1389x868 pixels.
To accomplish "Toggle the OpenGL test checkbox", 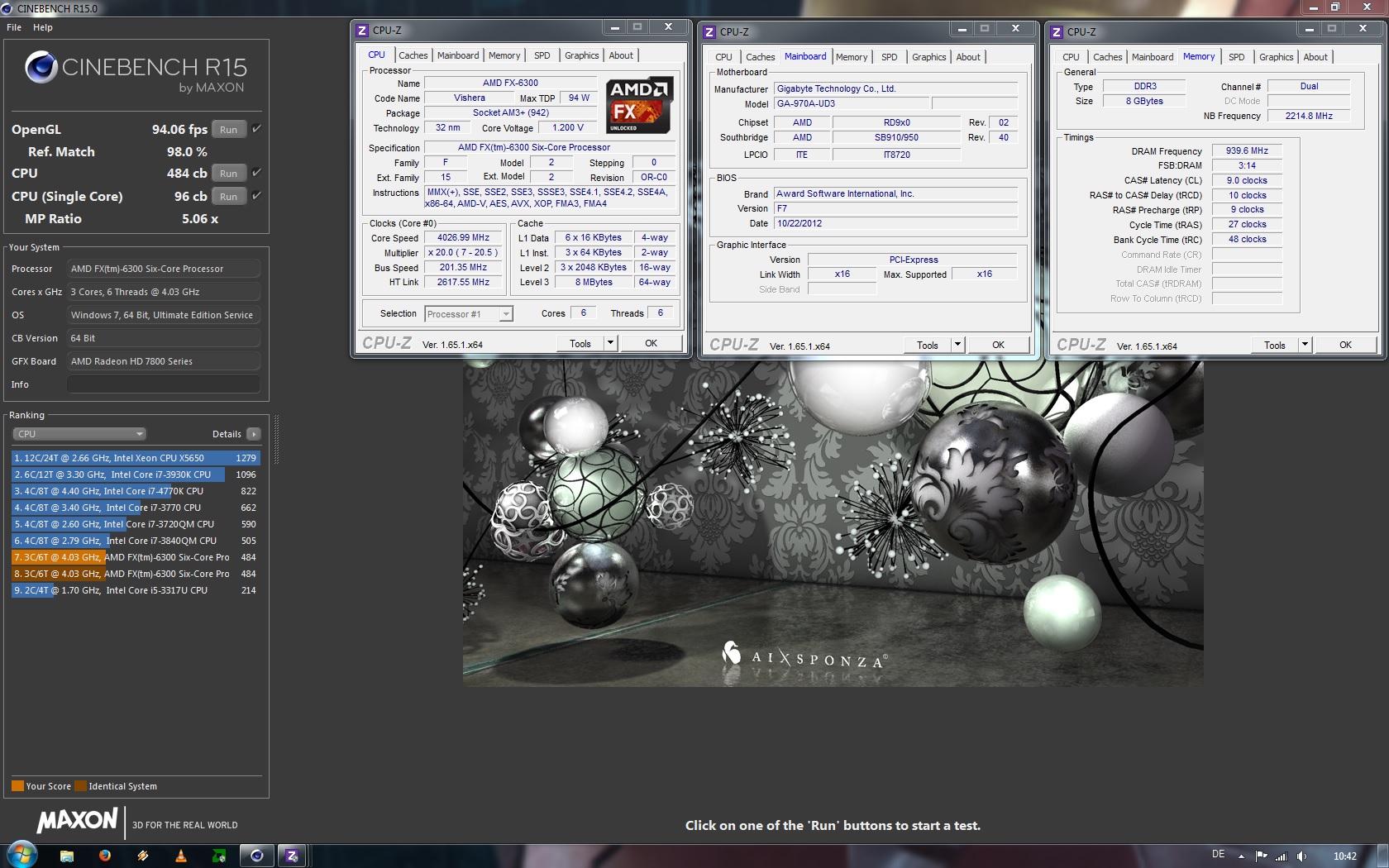I will click(256, 129).
